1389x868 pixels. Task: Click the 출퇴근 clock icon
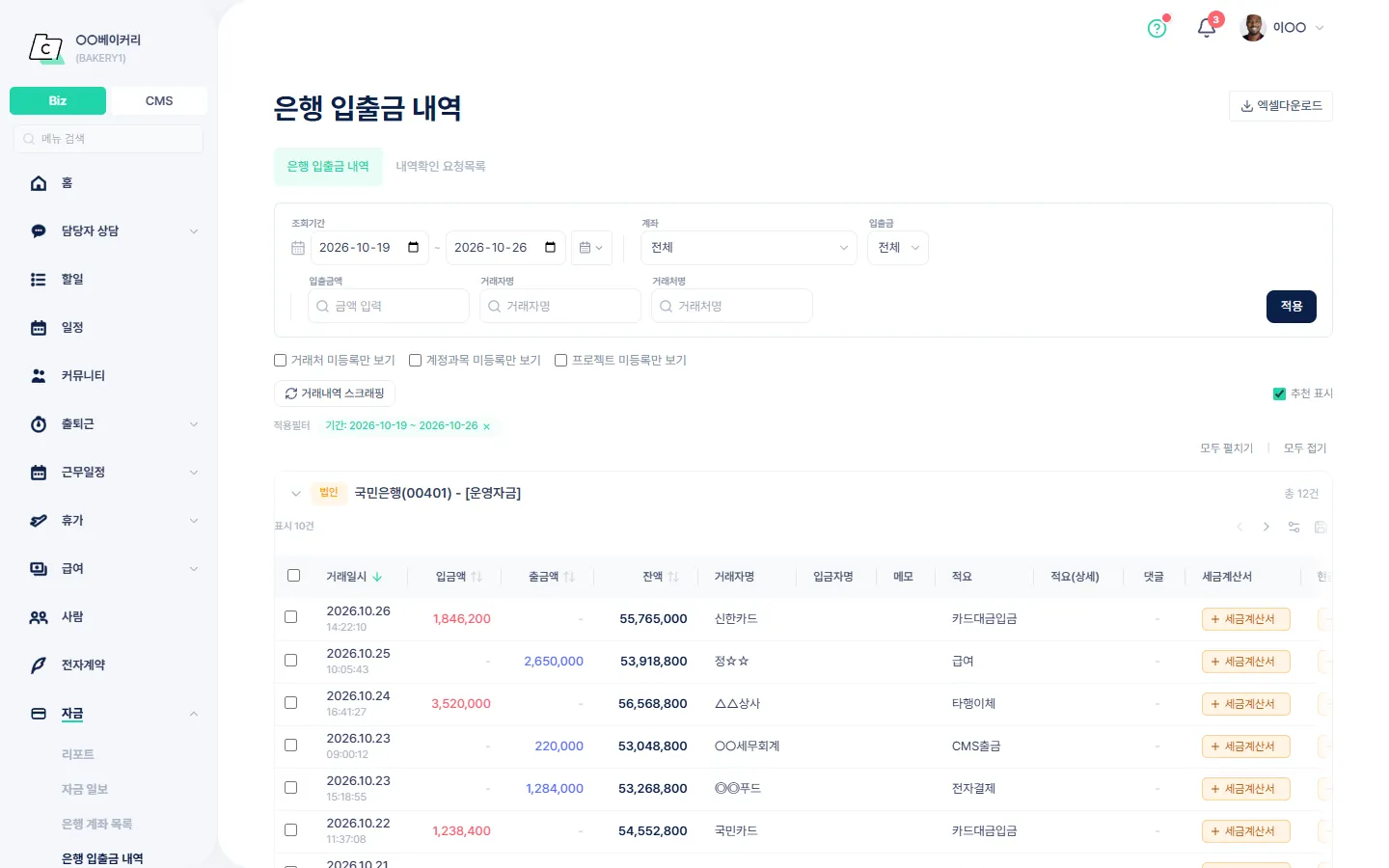[x=39, y=424]
